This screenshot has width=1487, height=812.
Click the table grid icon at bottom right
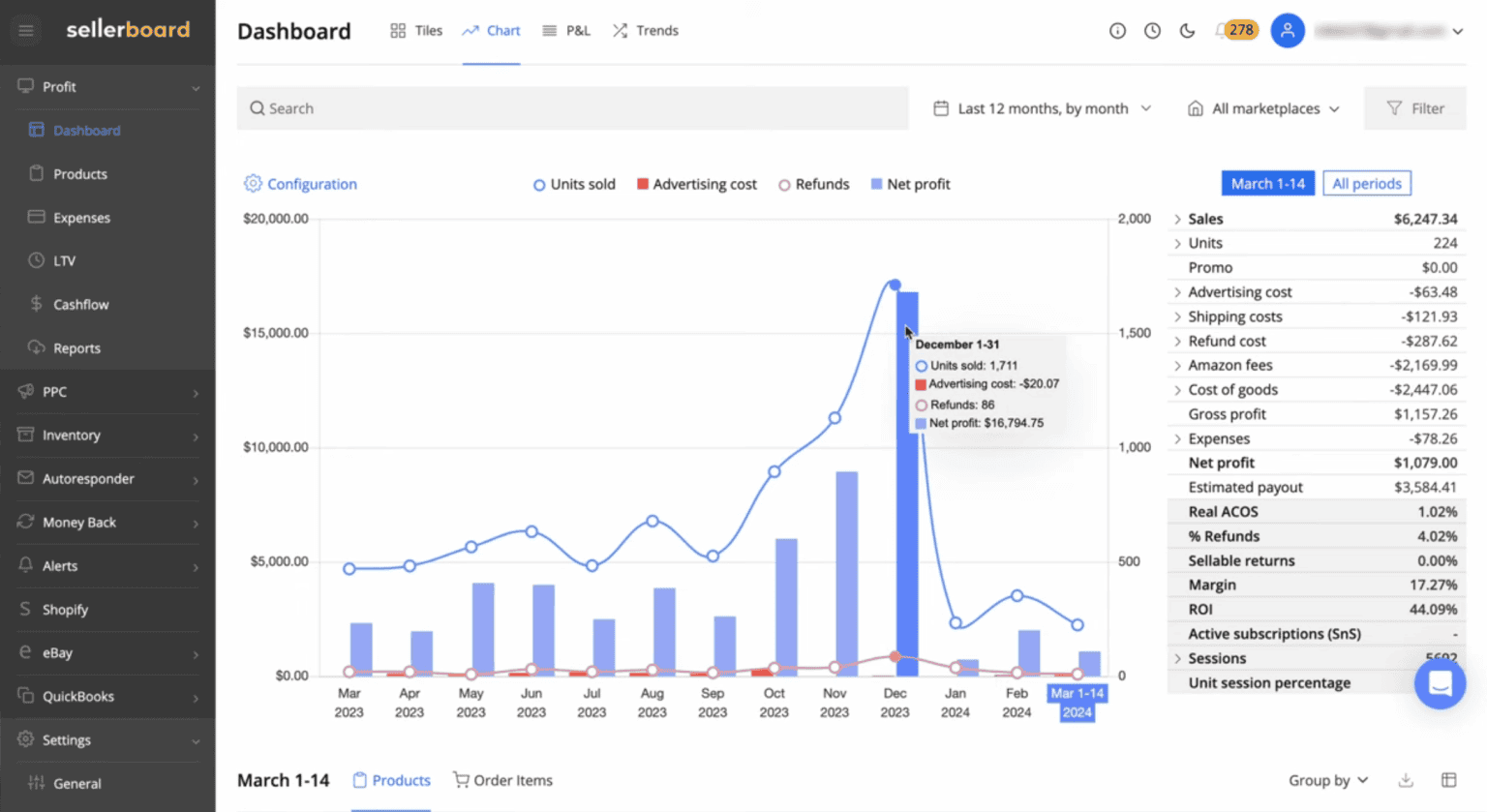(x=1449, y=780)
